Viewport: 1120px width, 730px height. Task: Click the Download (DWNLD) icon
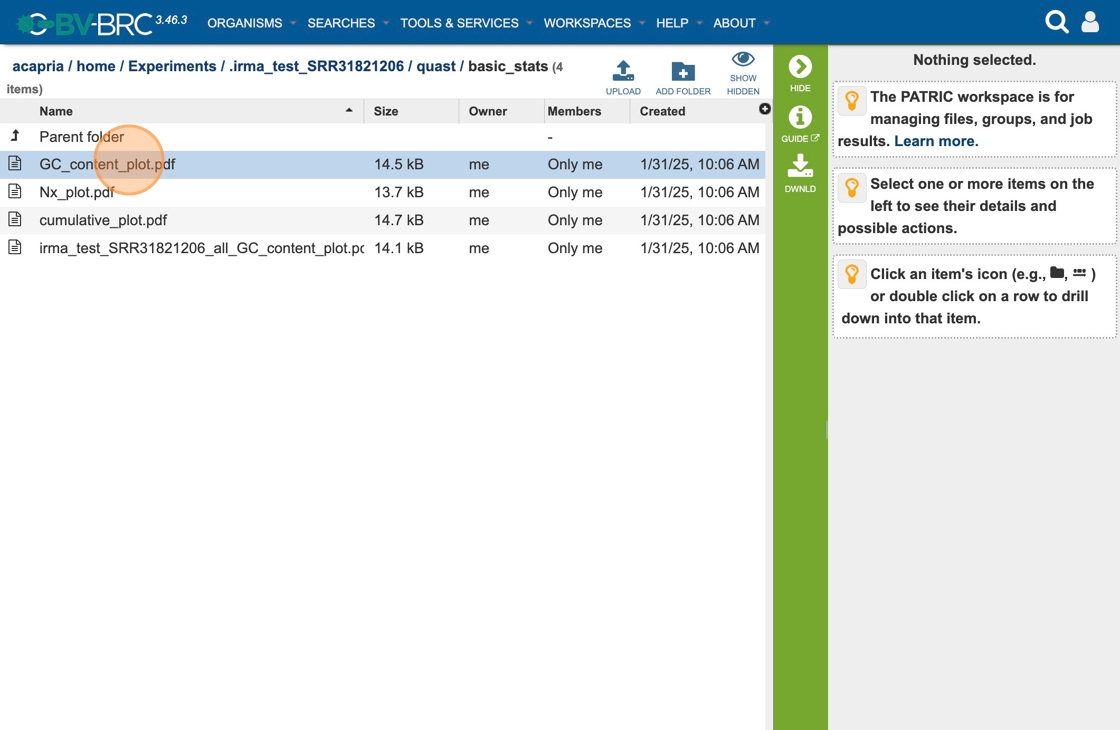(x=800, y=166)
